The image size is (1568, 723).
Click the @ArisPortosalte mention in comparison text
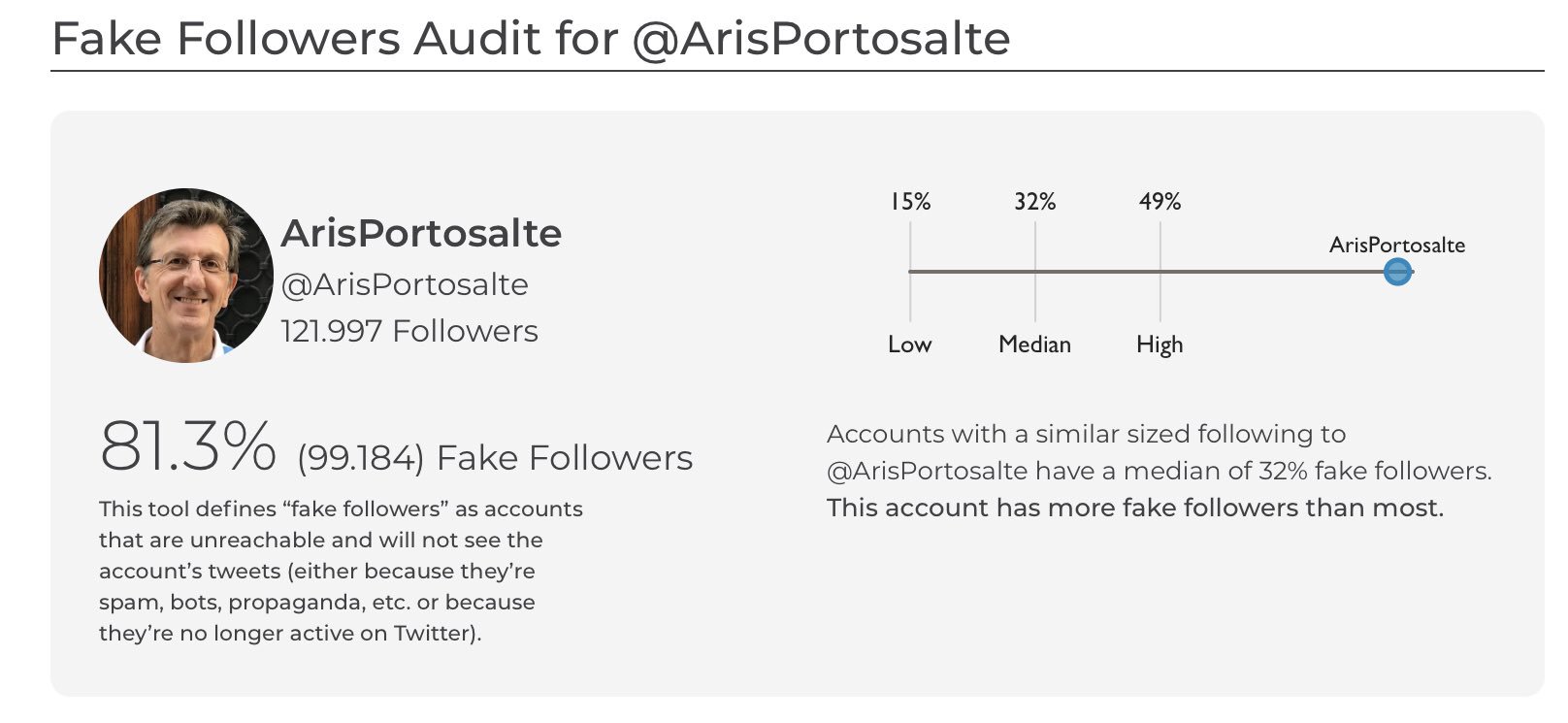coord(926,471)
